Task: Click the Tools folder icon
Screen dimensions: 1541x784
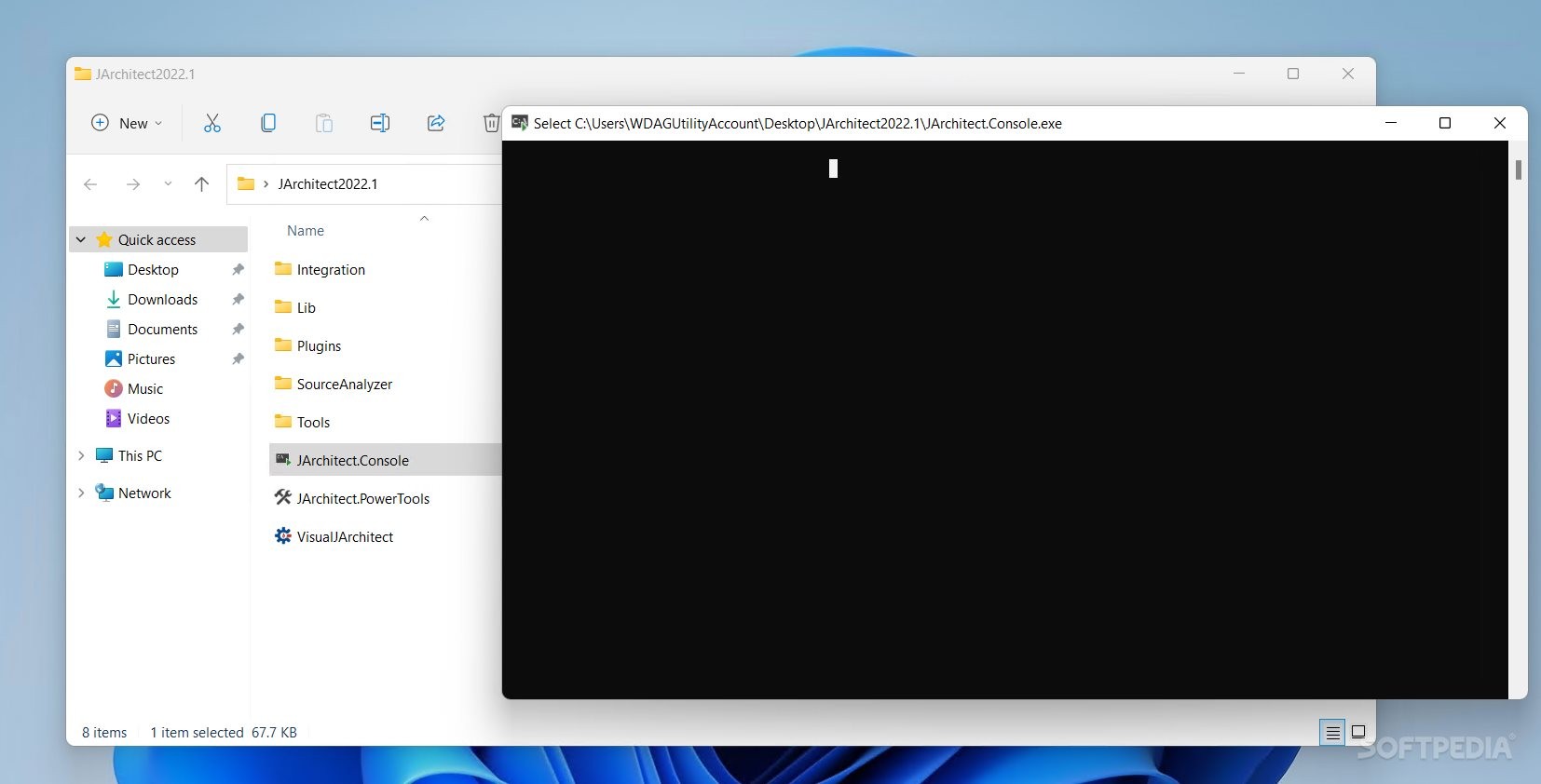Action: pyautogui.click(x=283, y=421)
